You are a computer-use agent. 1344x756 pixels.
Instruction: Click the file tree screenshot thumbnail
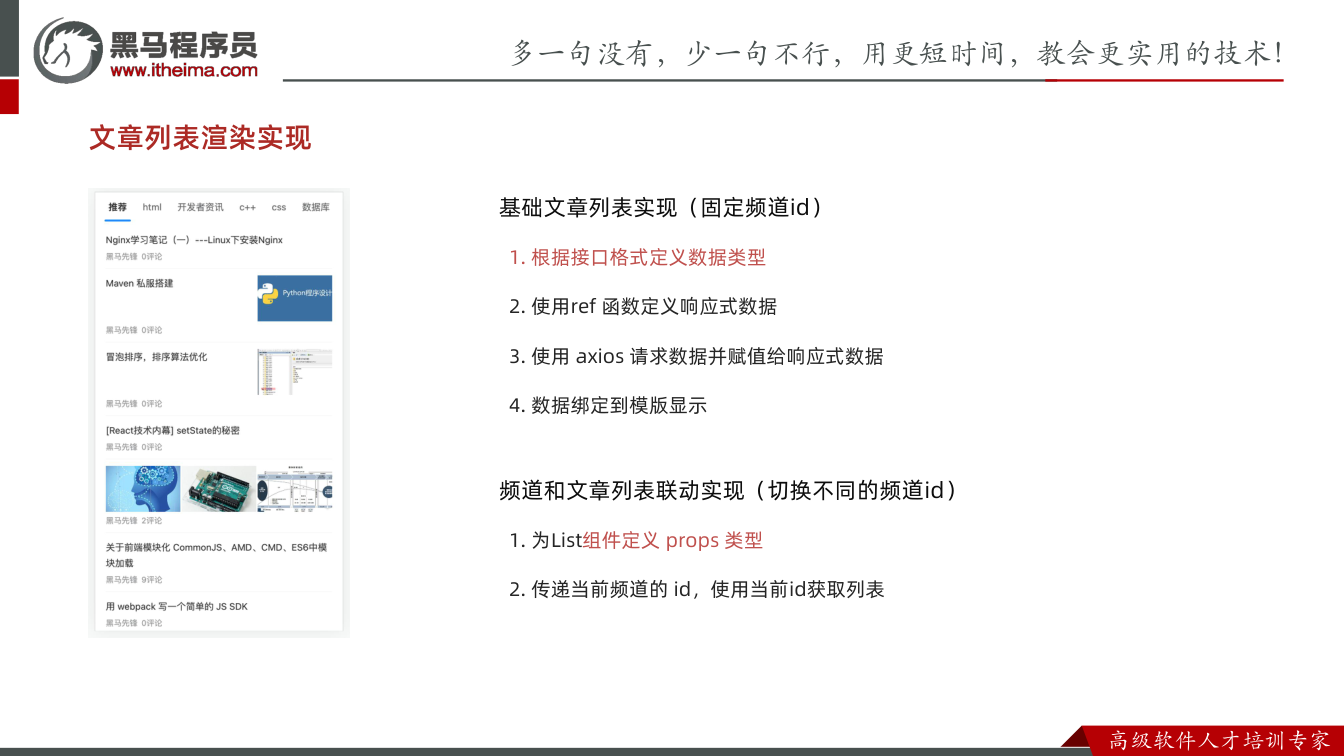point(294,371)
